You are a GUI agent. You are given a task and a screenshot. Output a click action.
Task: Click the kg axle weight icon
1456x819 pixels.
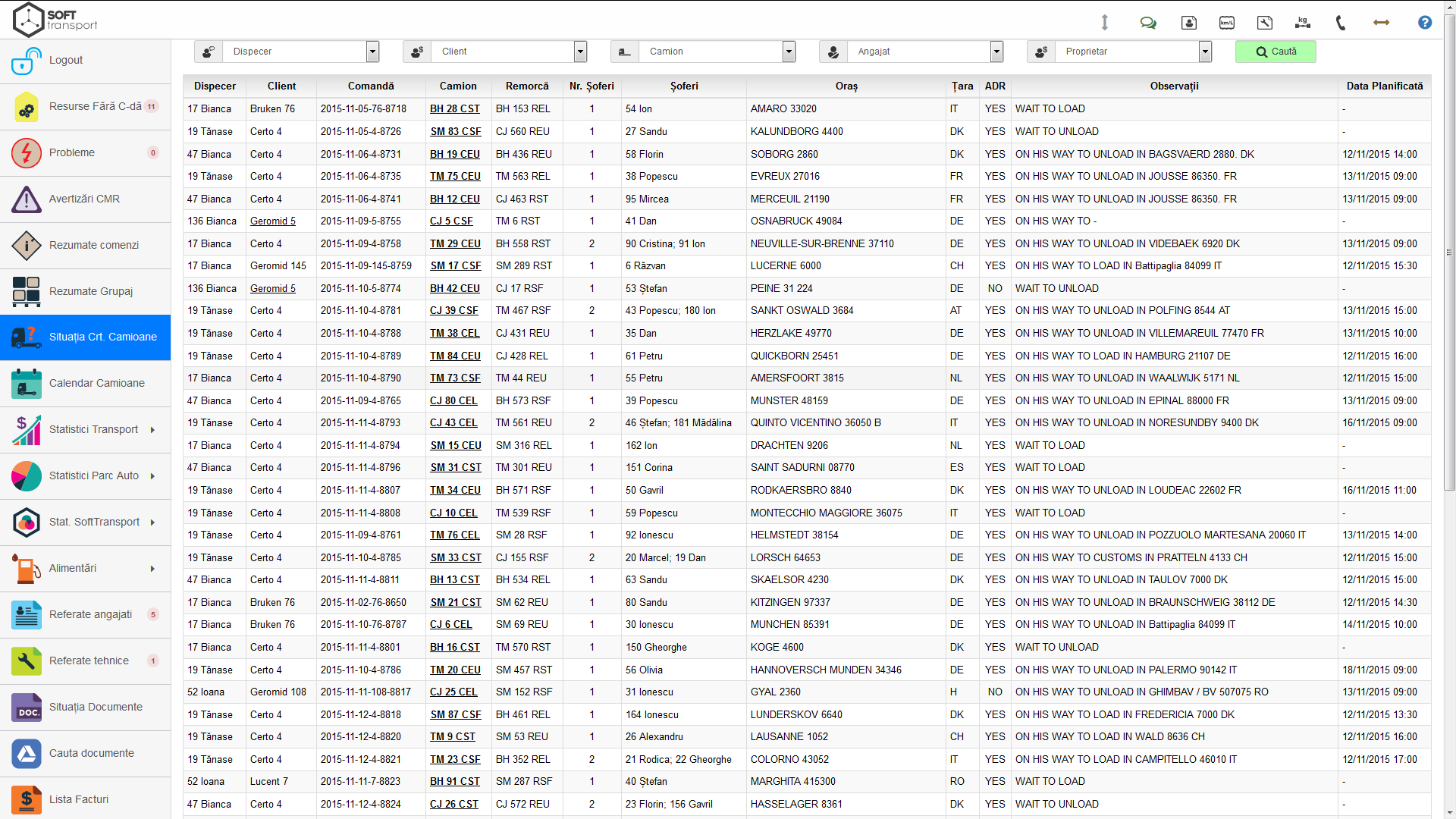pos(1303,23)
